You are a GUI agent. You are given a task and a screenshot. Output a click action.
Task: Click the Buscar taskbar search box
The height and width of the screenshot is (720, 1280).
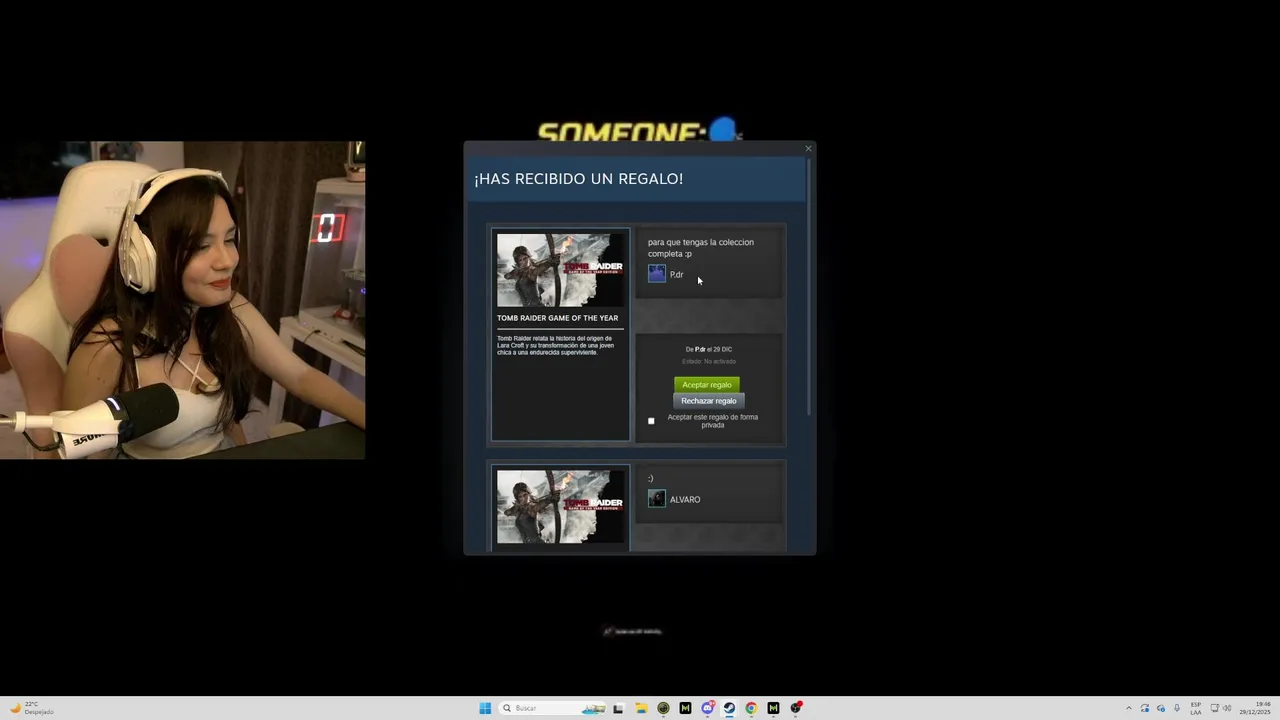(552, 708)
